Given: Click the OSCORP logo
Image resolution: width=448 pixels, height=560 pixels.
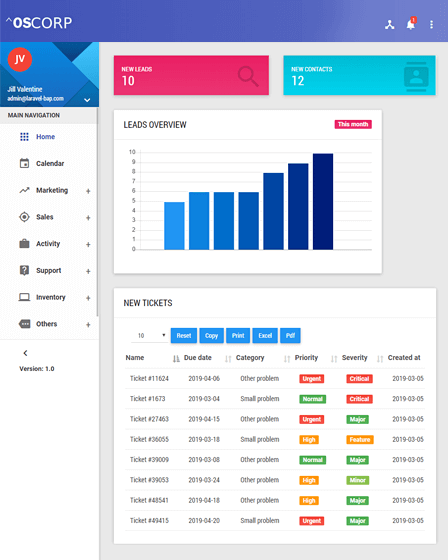Looking at the screenshot, I should pos(39,23).
